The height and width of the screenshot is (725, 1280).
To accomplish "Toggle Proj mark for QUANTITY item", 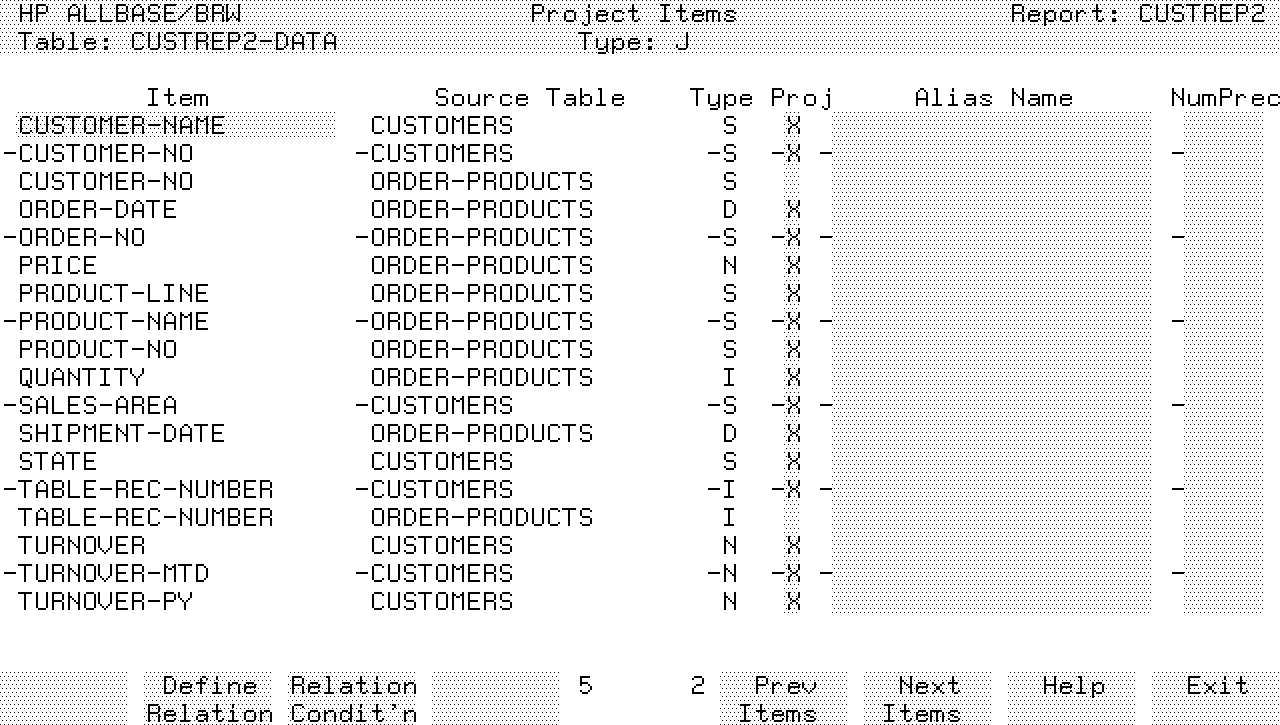I will click(x=793, y=378).
